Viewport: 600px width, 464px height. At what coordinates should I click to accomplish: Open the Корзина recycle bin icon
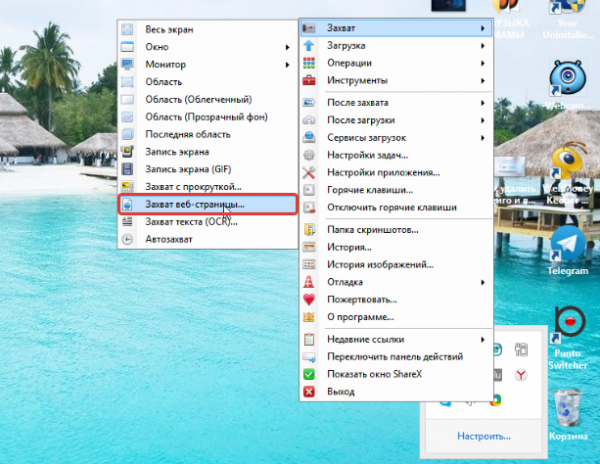568,415
